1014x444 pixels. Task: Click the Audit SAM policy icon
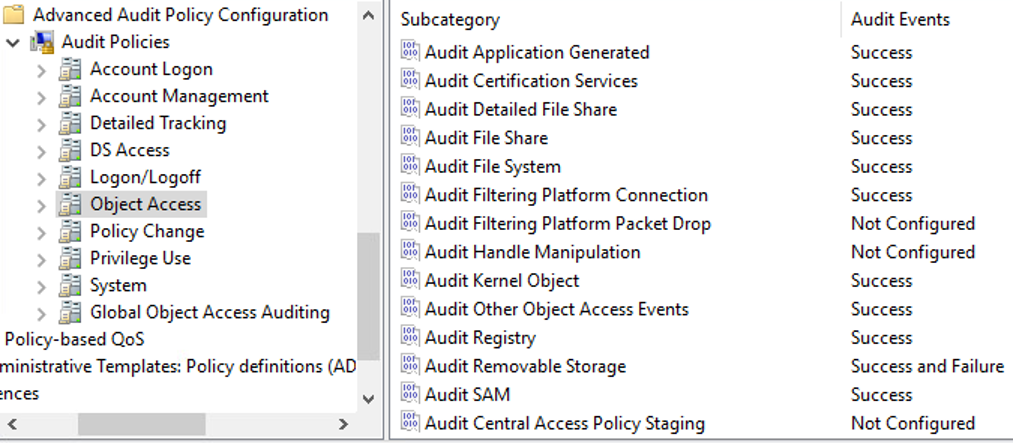click(410, 394)
